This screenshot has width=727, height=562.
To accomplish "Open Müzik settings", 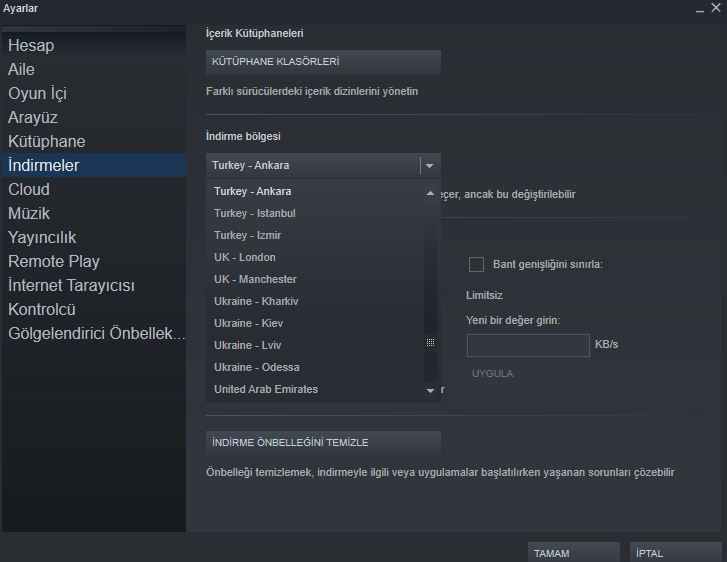I will (94, 213).
